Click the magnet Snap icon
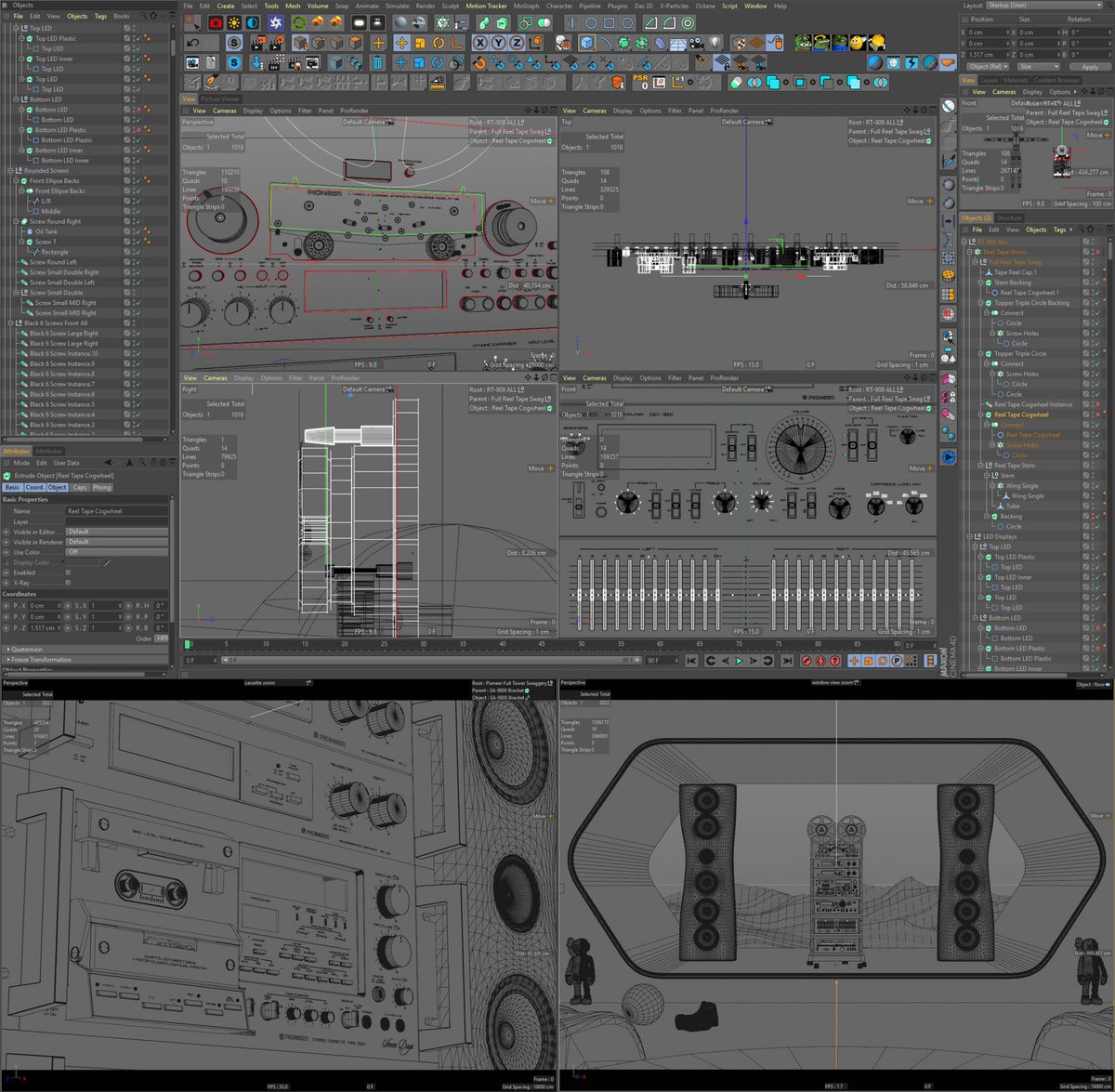The width and height of the screenshot is (1115, 1092). point(479,62)
